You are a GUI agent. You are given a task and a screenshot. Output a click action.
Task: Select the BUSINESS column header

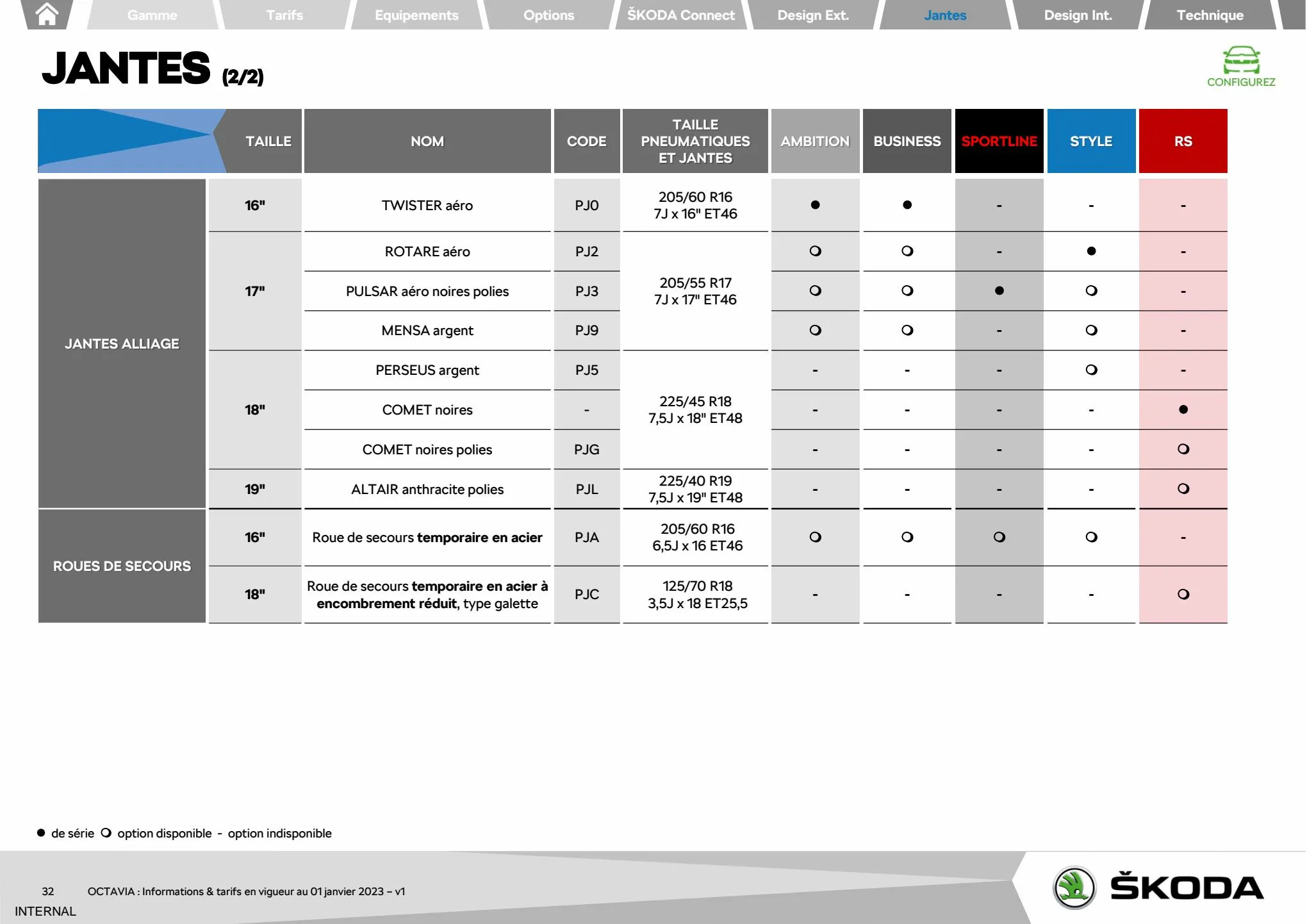(907, 141)
